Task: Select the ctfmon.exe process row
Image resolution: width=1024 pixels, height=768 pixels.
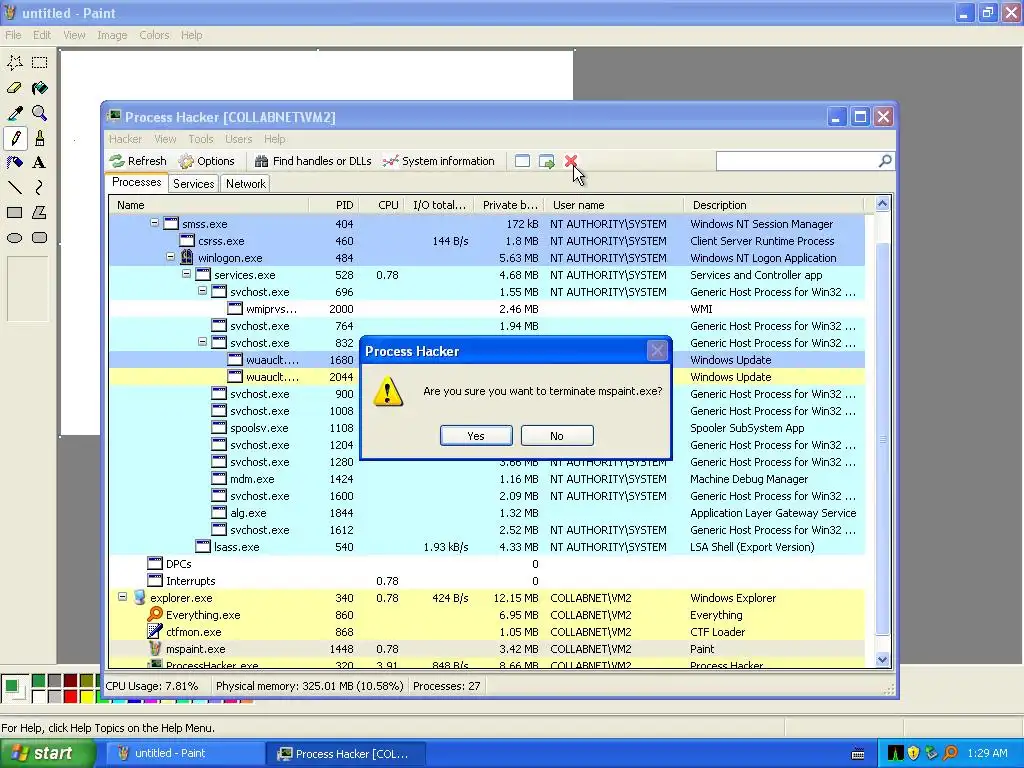Action: (487, 632)
